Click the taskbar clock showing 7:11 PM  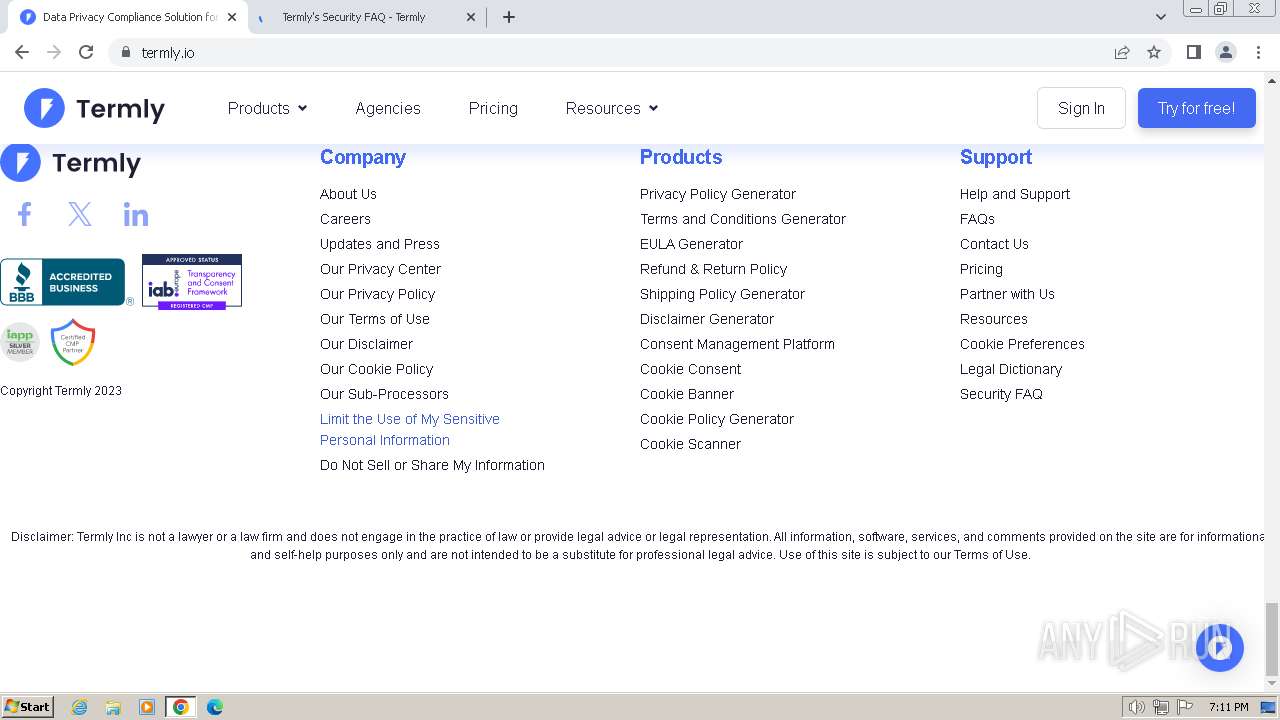tap(1228, 707)
